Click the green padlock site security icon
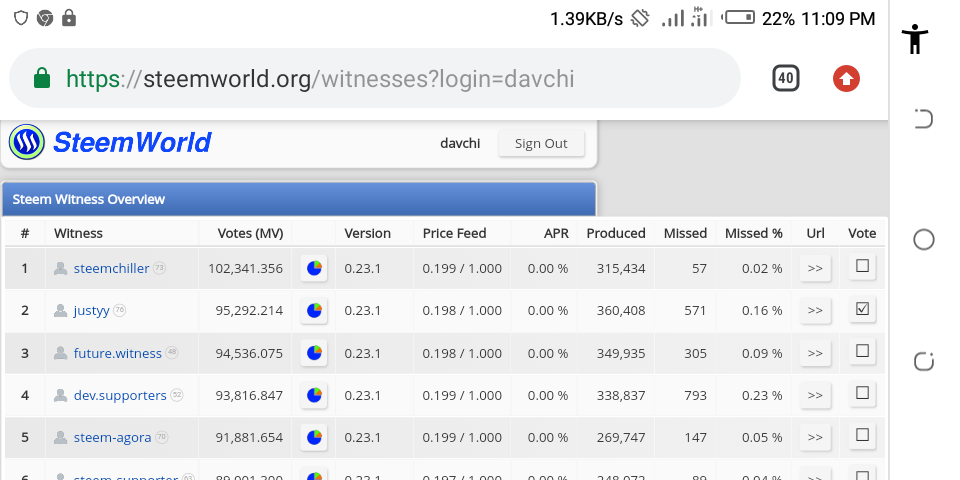 click(x=42, y=78)
